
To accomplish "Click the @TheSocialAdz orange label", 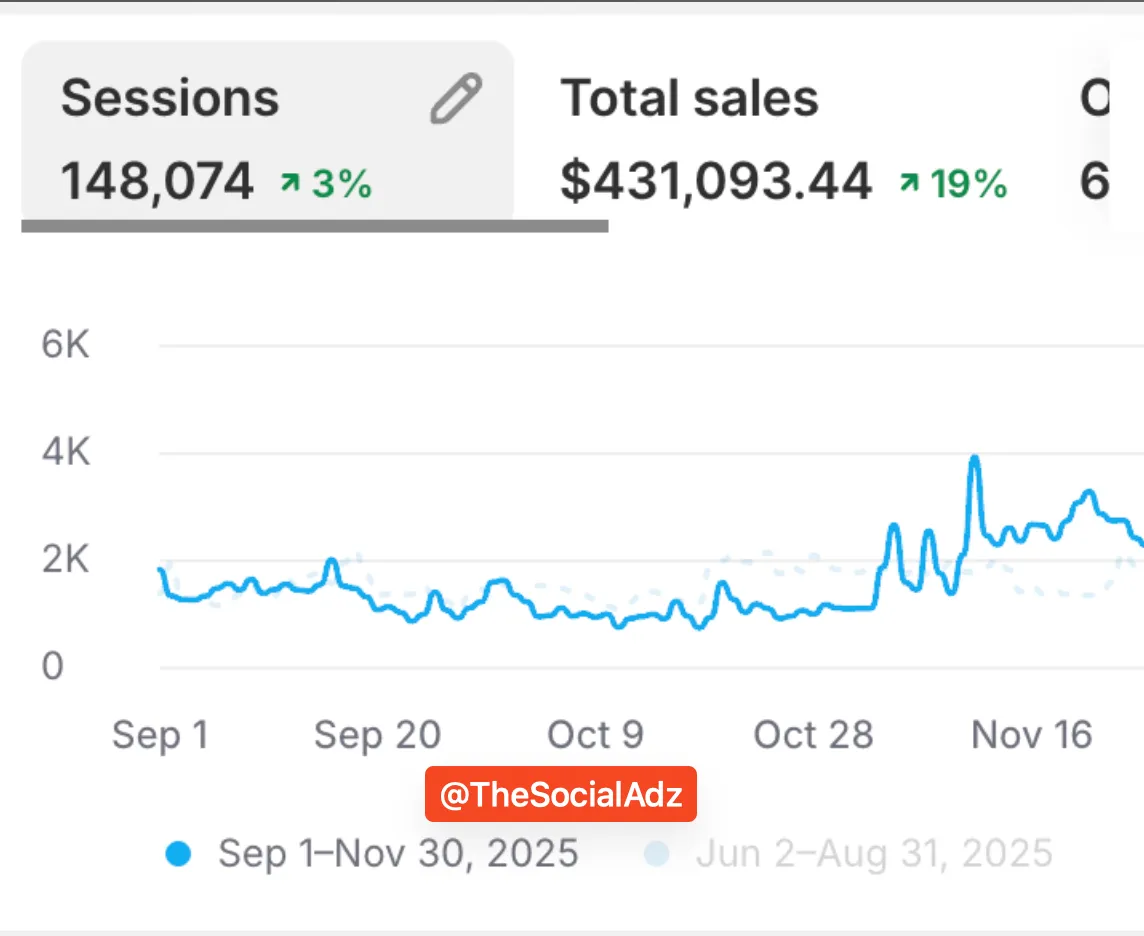I will click(561, 795).
